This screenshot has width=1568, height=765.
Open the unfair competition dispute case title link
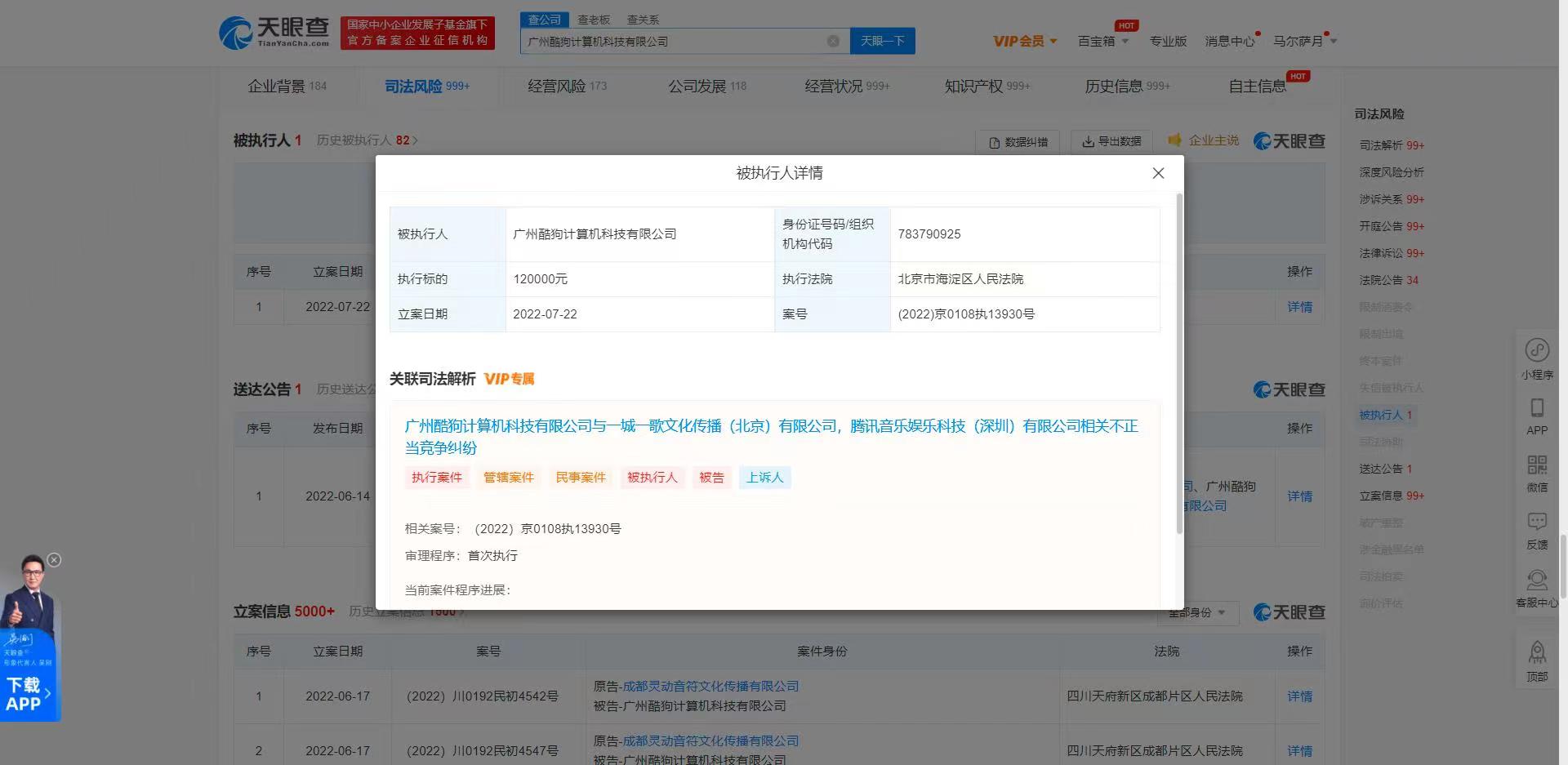pos(771,437)
